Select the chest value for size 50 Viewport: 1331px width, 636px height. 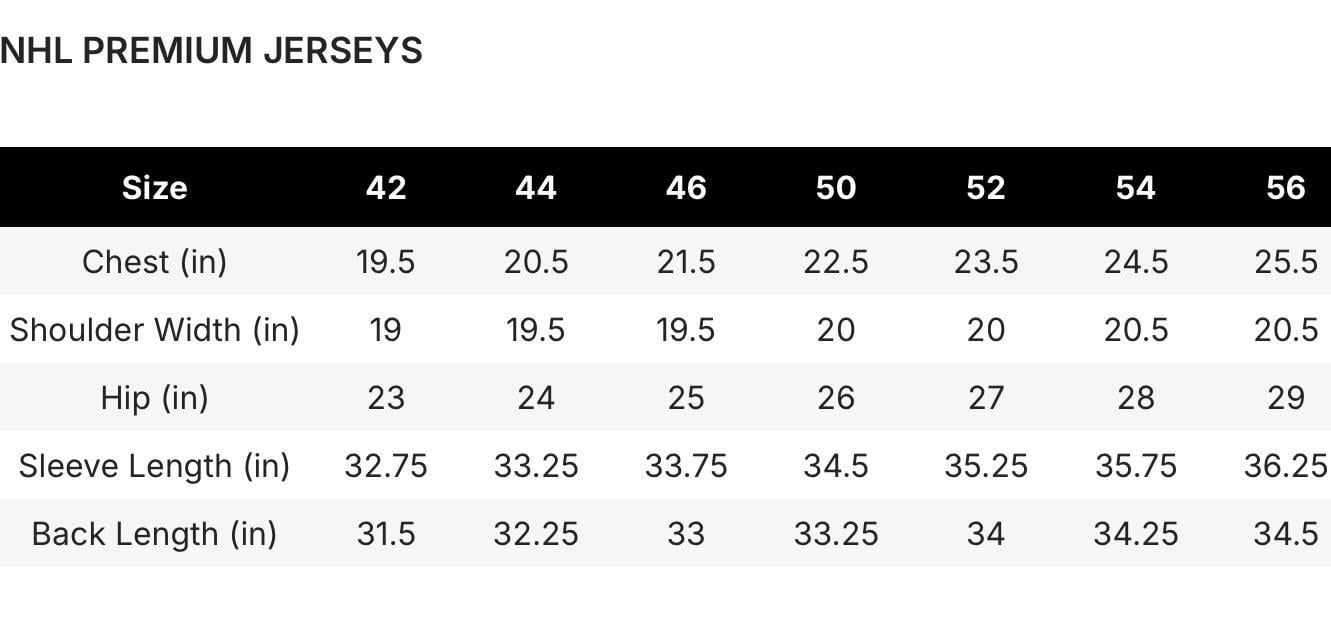(836, 262)
